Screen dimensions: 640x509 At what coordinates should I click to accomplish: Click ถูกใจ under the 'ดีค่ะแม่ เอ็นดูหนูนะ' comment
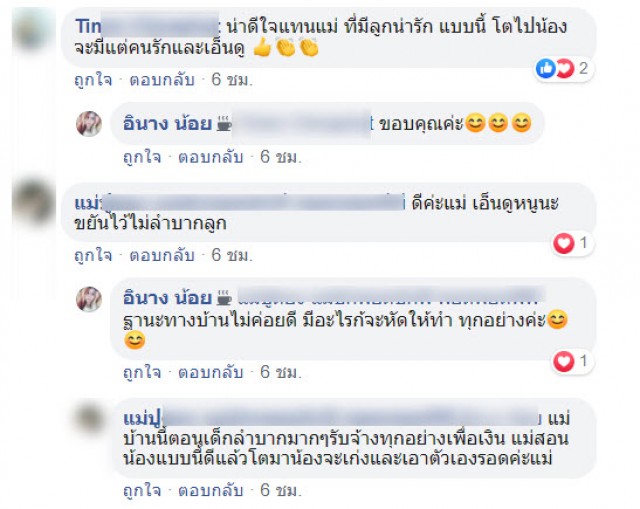pyautogui.click(x=93, y=256)
